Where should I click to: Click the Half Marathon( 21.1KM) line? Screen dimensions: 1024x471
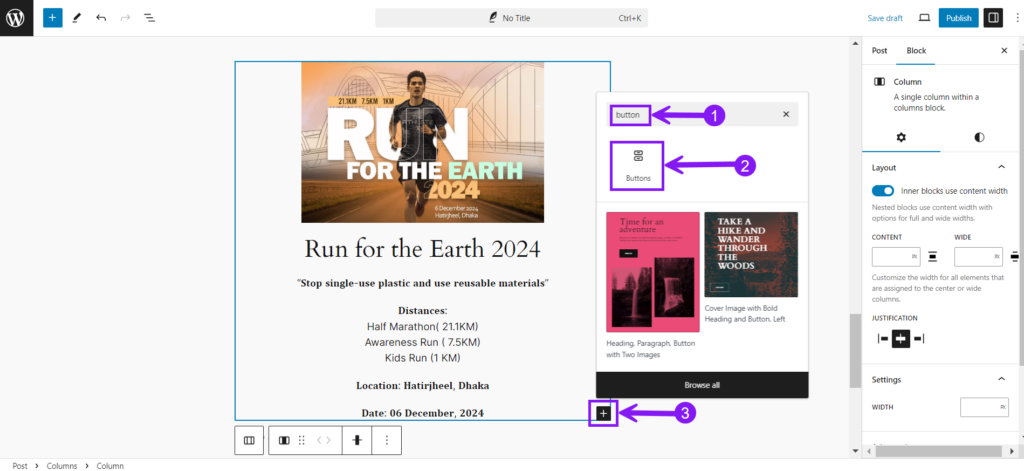pyautogui.click(x=423, y=326)
